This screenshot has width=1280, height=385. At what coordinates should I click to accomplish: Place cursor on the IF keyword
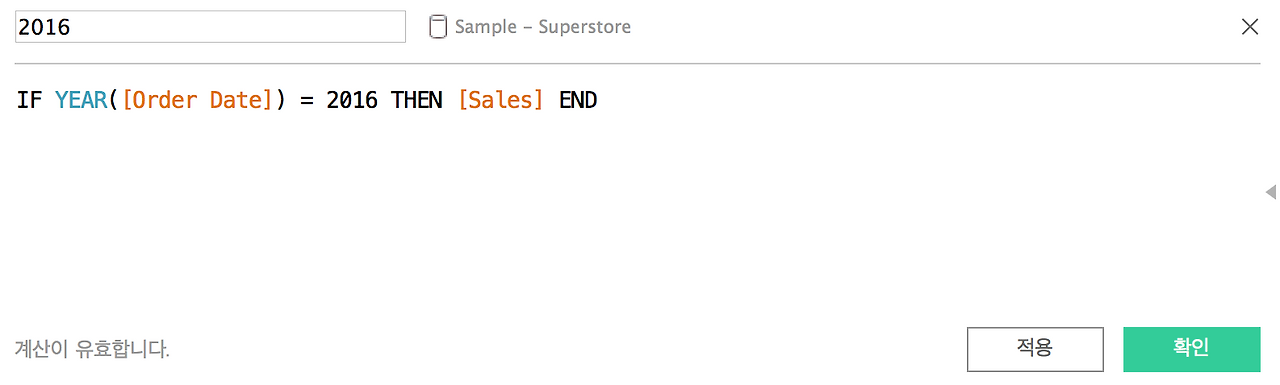29,100
